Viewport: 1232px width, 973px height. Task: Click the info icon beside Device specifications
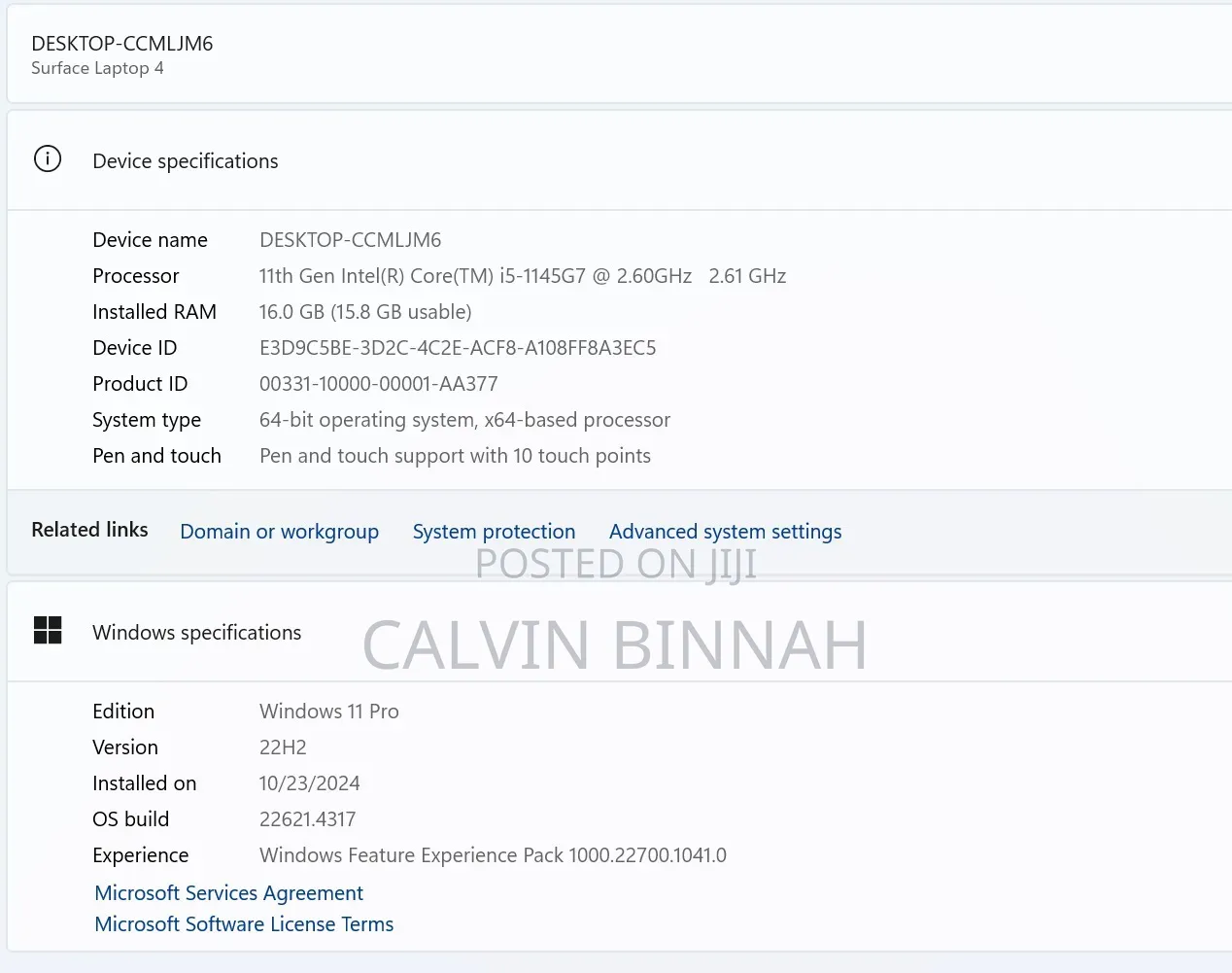point(48,158)
